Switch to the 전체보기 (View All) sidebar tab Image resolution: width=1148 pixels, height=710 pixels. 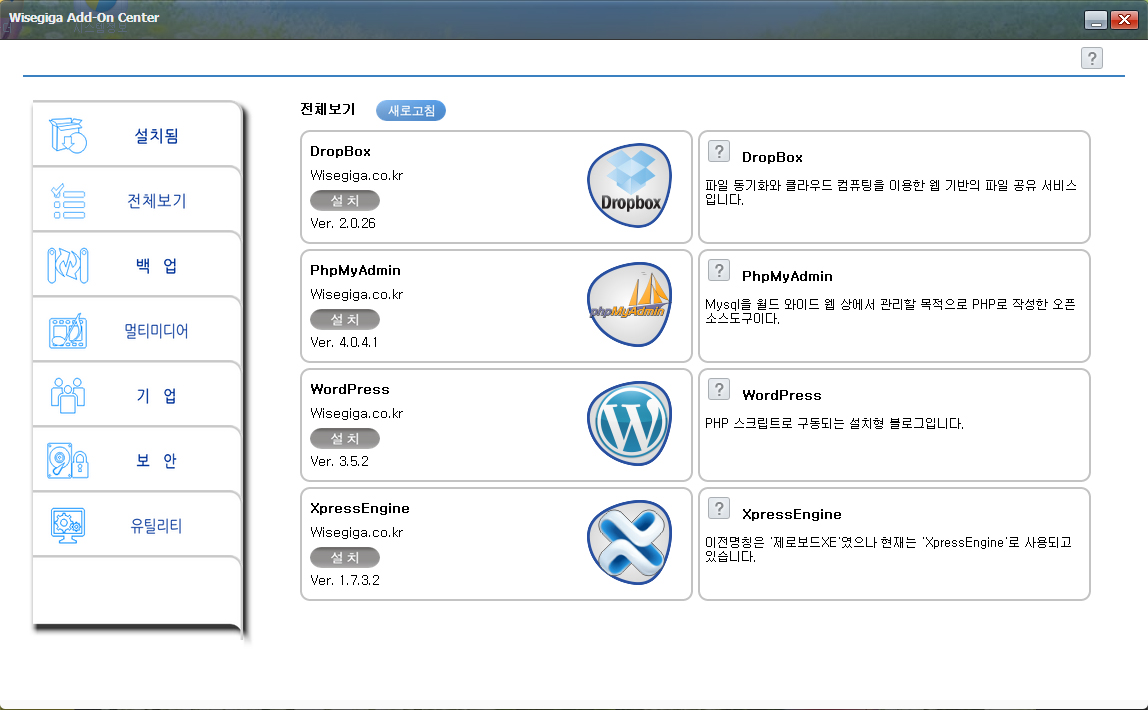(x=137, y=201)
